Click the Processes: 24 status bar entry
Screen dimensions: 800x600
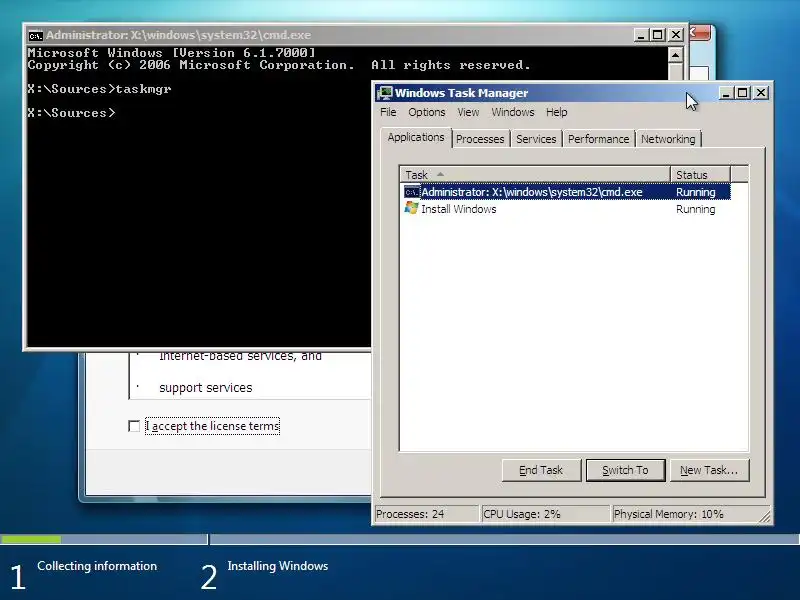pos(426,514)
